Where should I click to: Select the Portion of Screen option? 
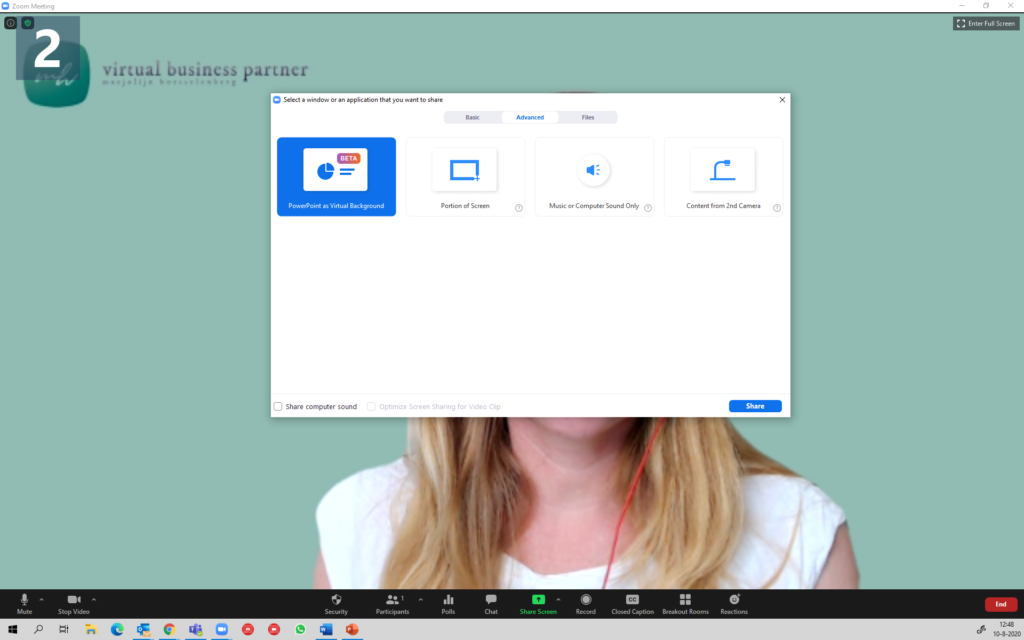pyautogui.click(x=465, y=177)
